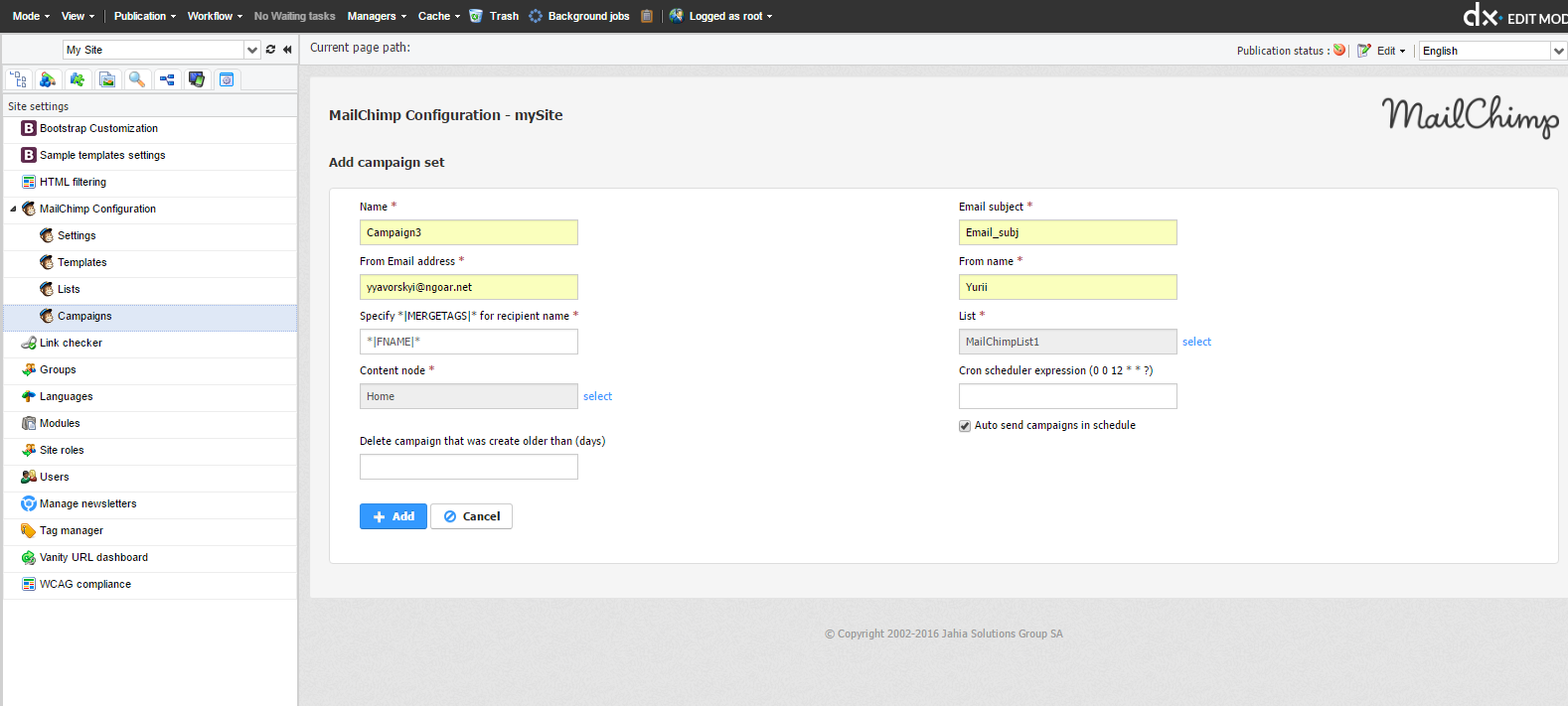Open the pages tree tab icon
Screen dimensions: 1568x706
pos(18,79)
